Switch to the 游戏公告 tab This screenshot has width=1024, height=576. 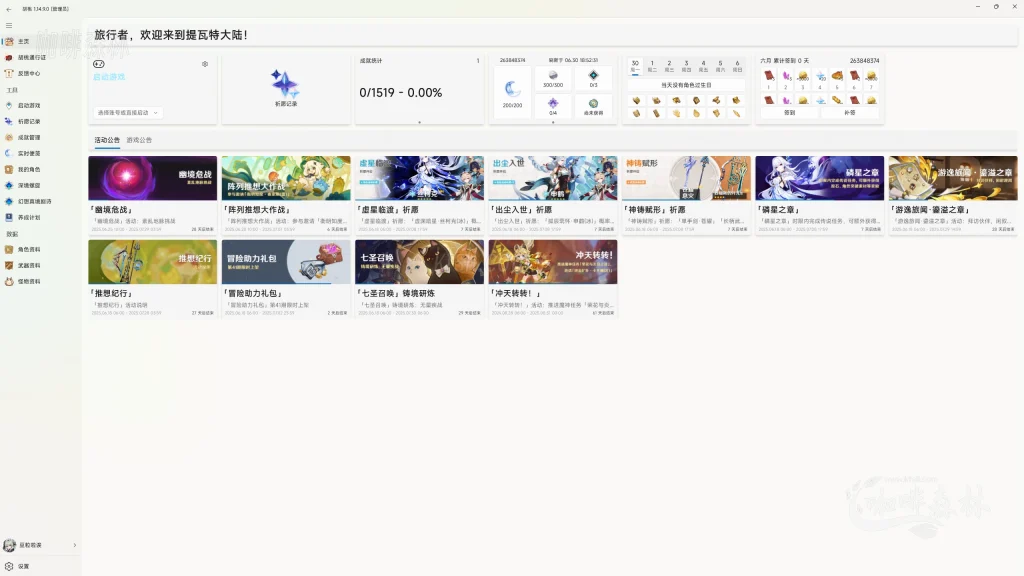pyautogui.click(x=140, y=141)
